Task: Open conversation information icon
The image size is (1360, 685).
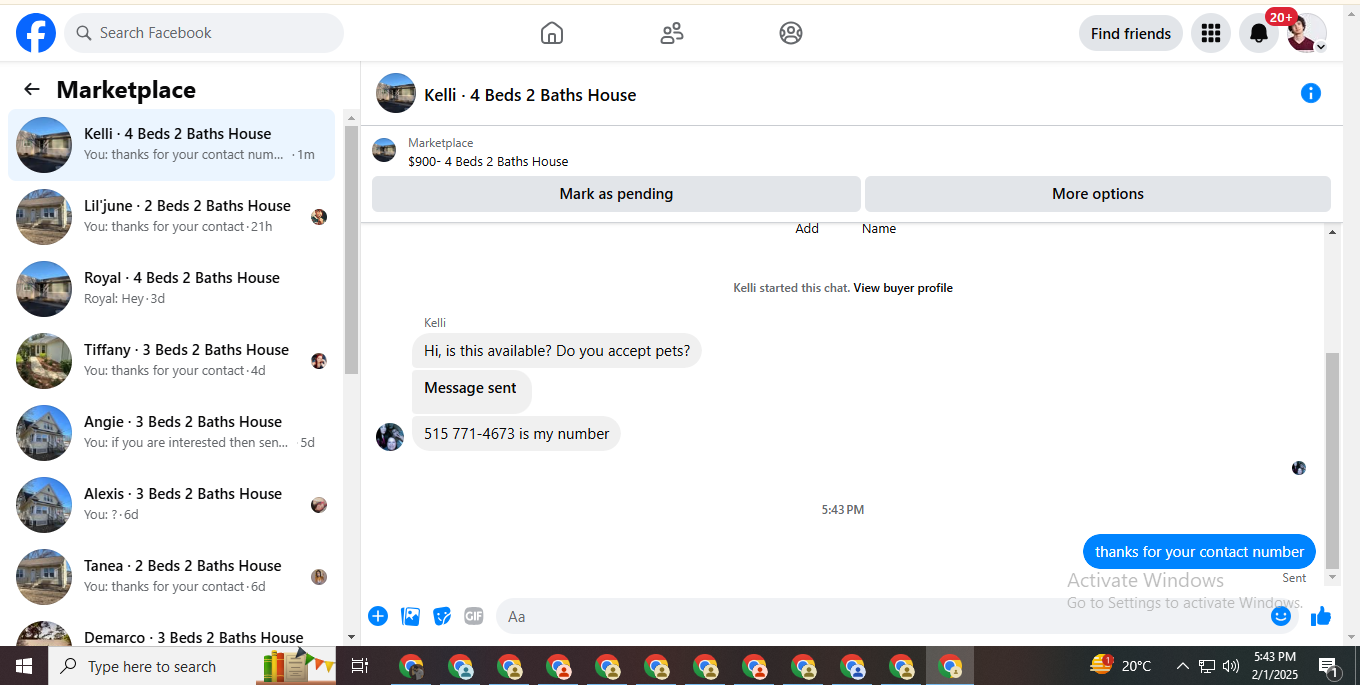Action: click(1311, 93)
